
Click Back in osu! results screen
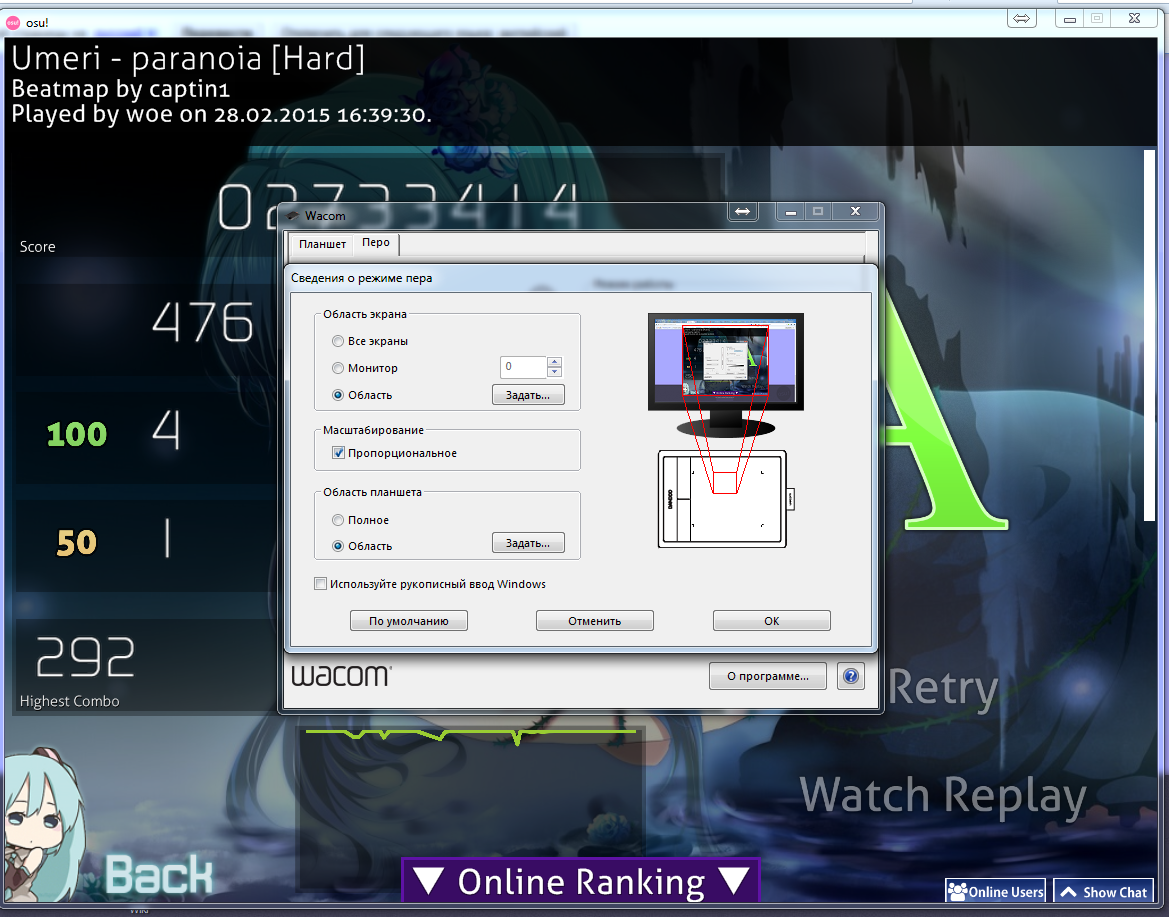[x=159, y=875]
